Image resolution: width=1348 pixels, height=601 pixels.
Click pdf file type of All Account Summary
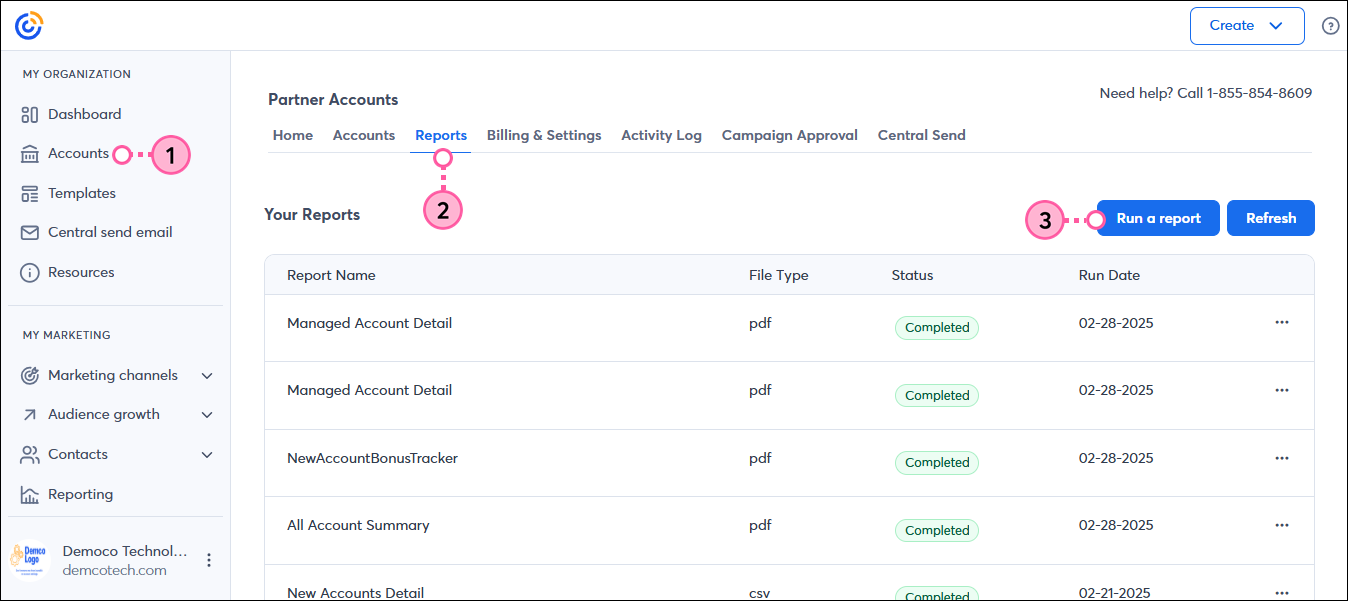760,525
